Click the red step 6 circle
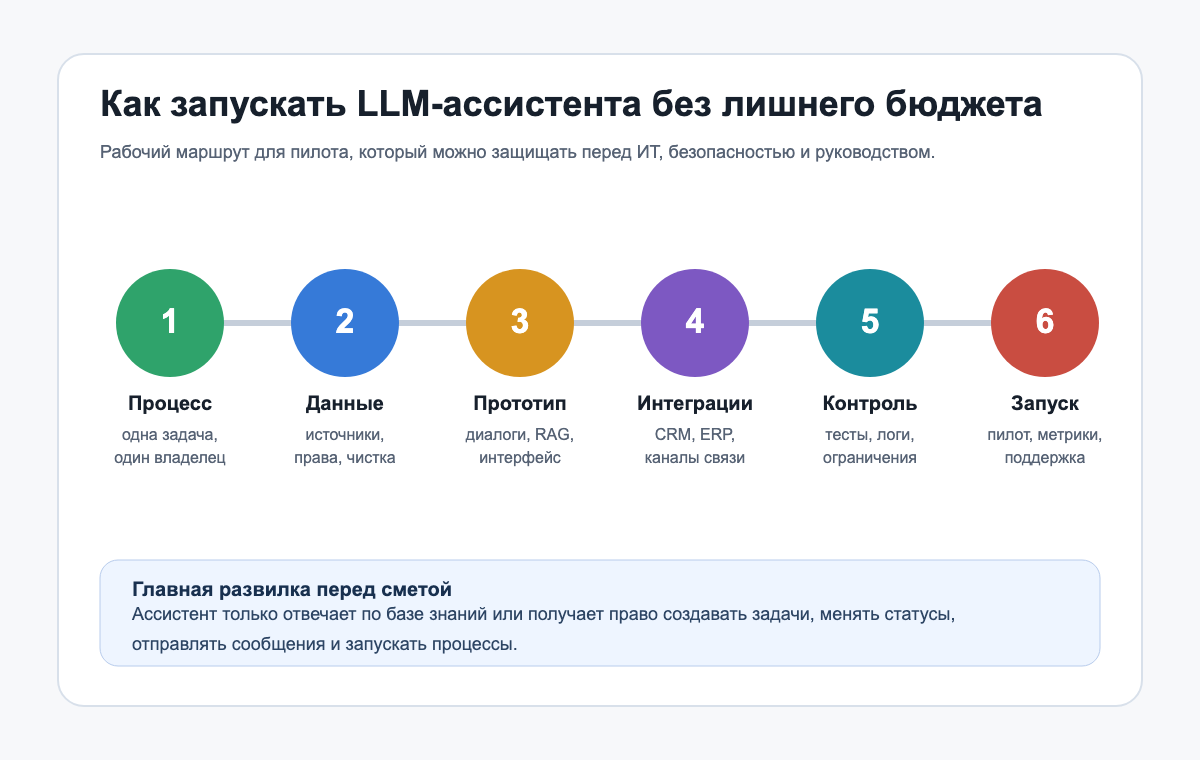1200x760 pixels. [x=1045, y=322]
